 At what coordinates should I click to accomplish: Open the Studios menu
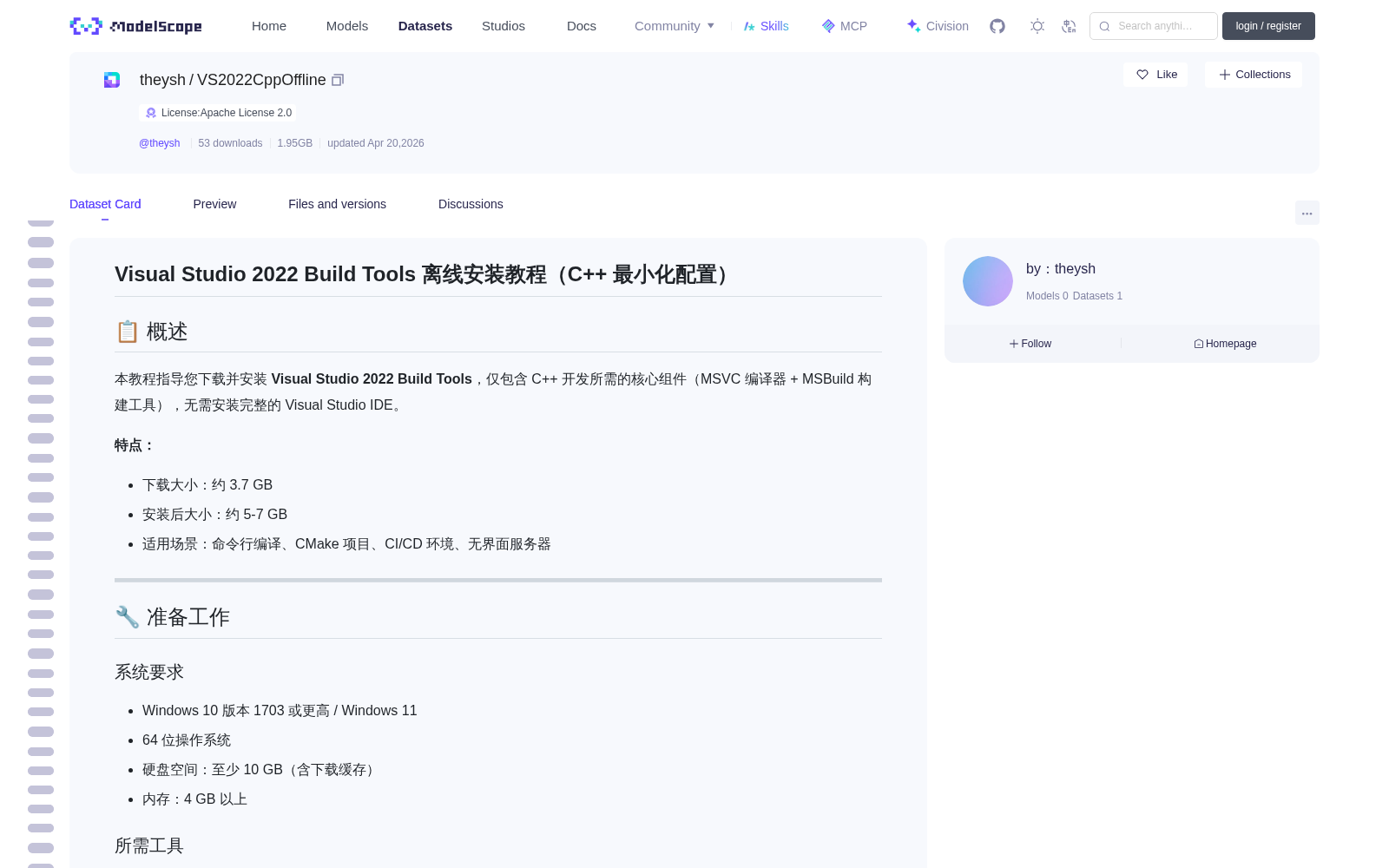(x=504, y=26)
